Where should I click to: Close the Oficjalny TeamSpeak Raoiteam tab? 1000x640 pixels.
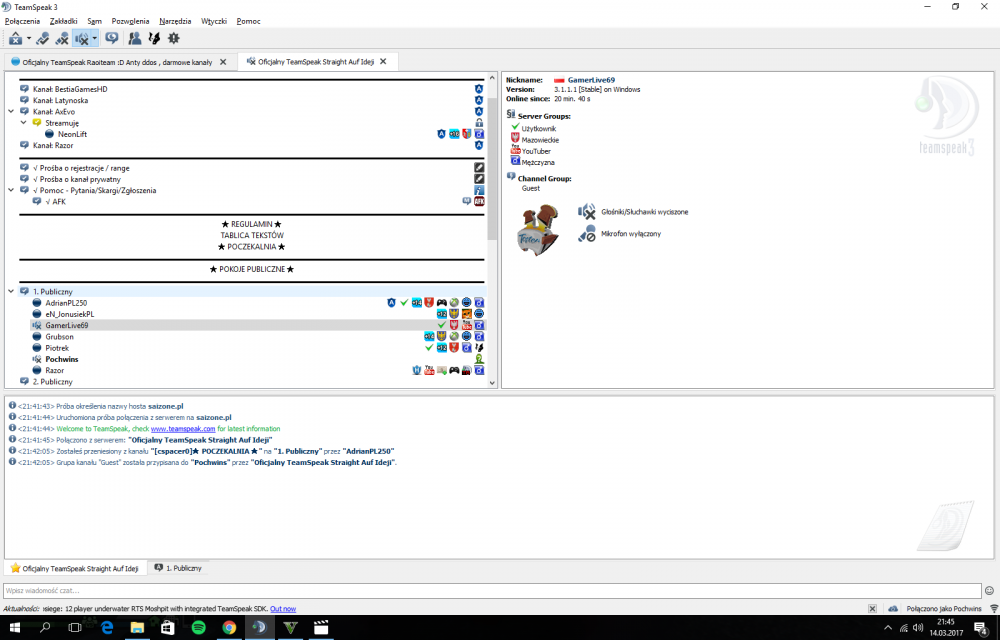pos(223,62)
